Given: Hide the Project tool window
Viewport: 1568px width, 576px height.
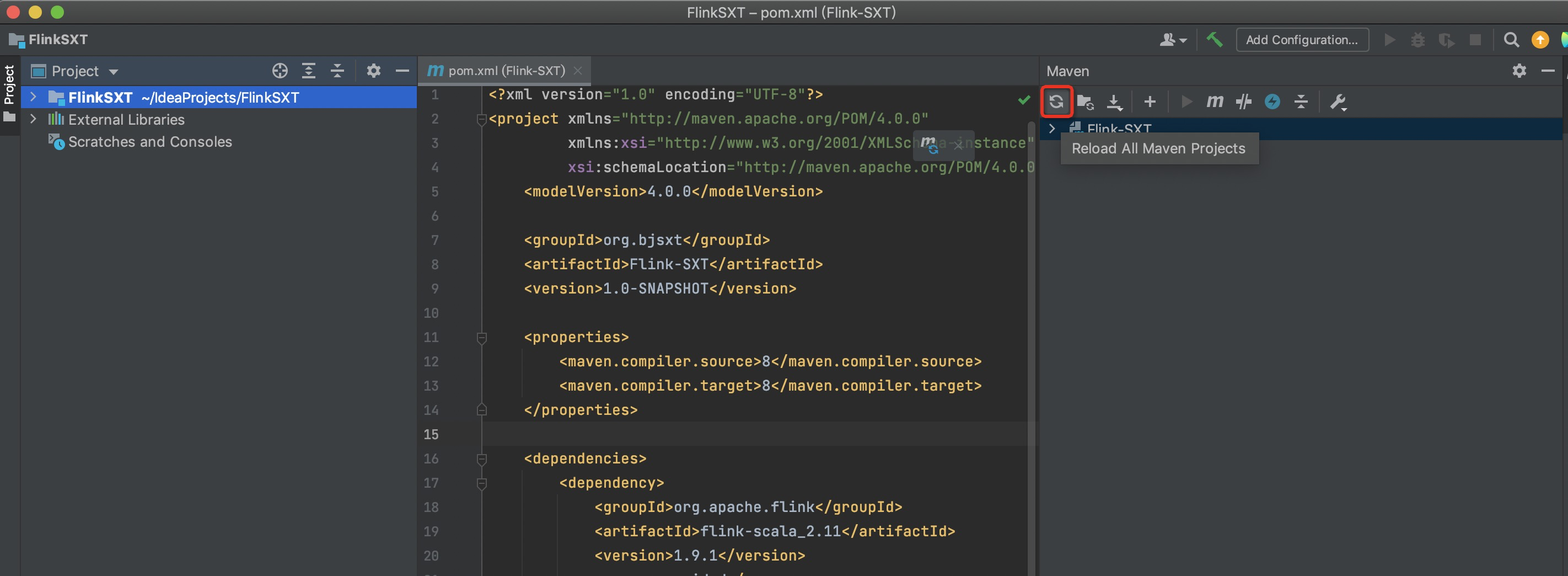Looking at the screenshot, I should click(402, 71).
